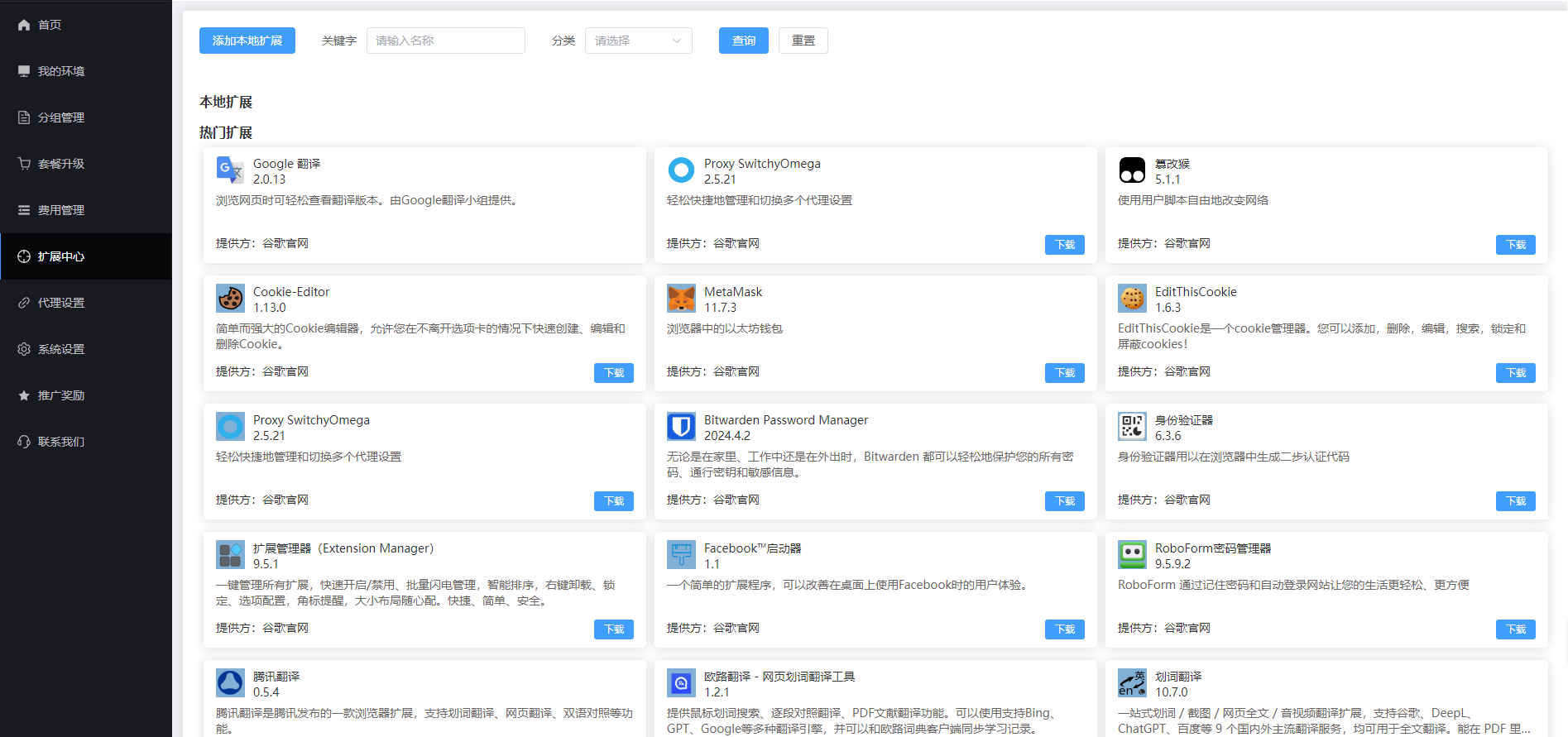This screenshot has width=1568, height=737.
Task: Click the home icon in sidebar
Action: point(24,25)
